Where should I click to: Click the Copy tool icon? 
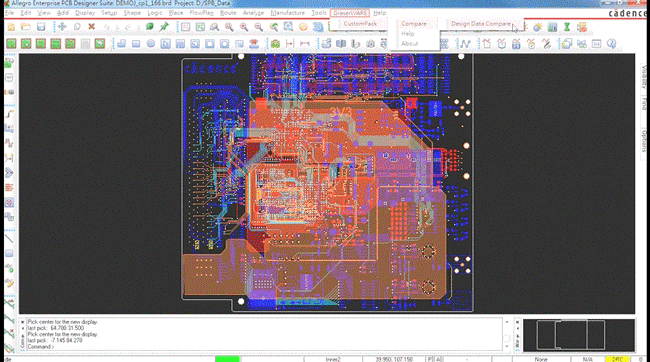coord(77,27)
